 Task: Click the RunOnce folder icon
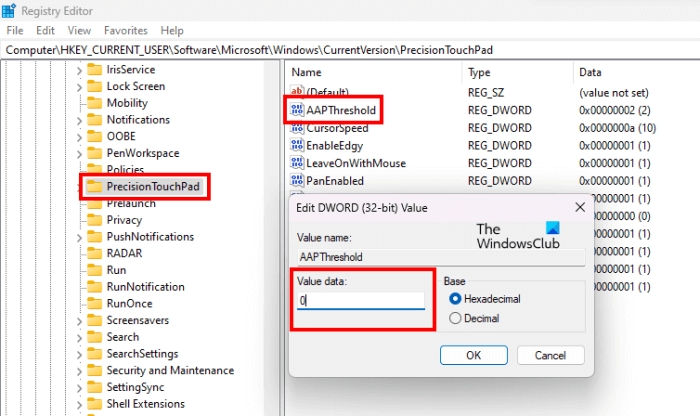(94, 304)
